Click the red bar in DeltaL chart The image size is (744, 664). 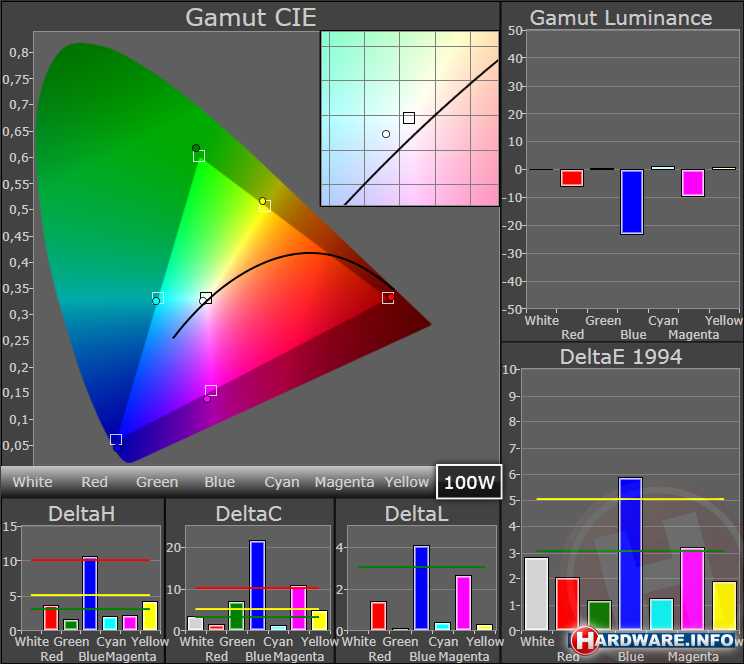tap(379, 616)
